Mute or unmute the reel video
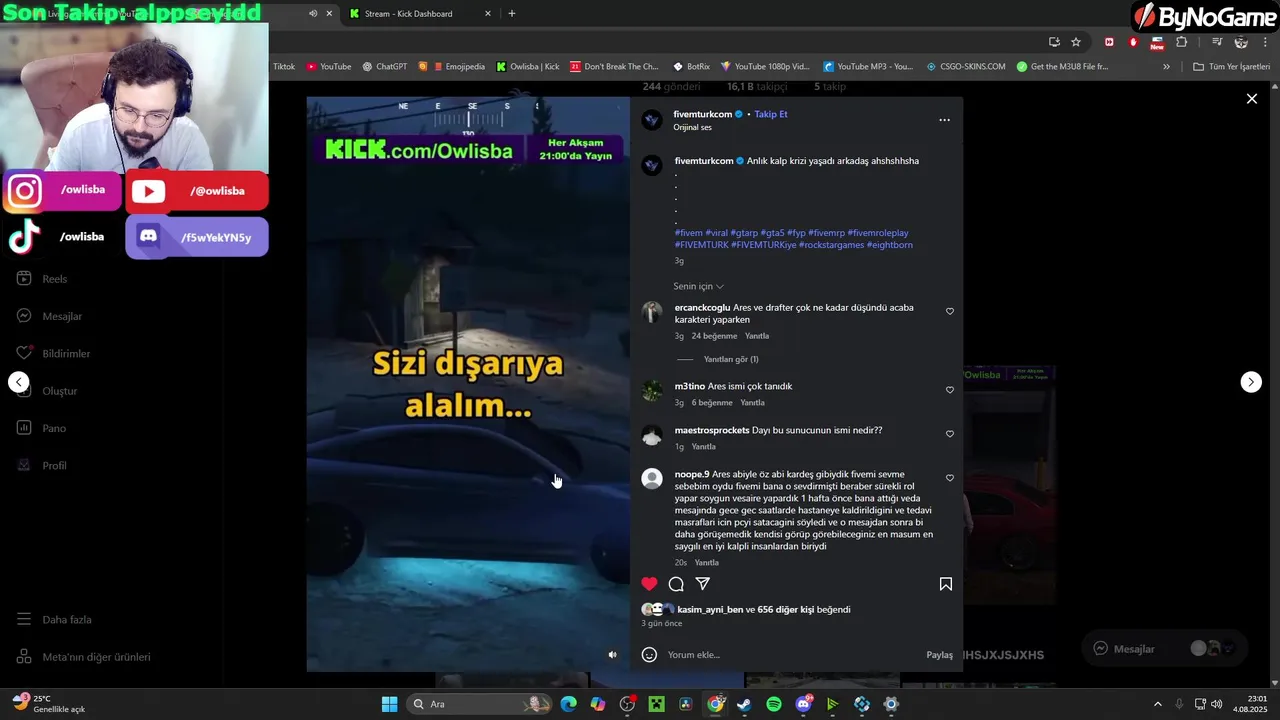The image size is (1280, 720). click(x=613, y=655)
